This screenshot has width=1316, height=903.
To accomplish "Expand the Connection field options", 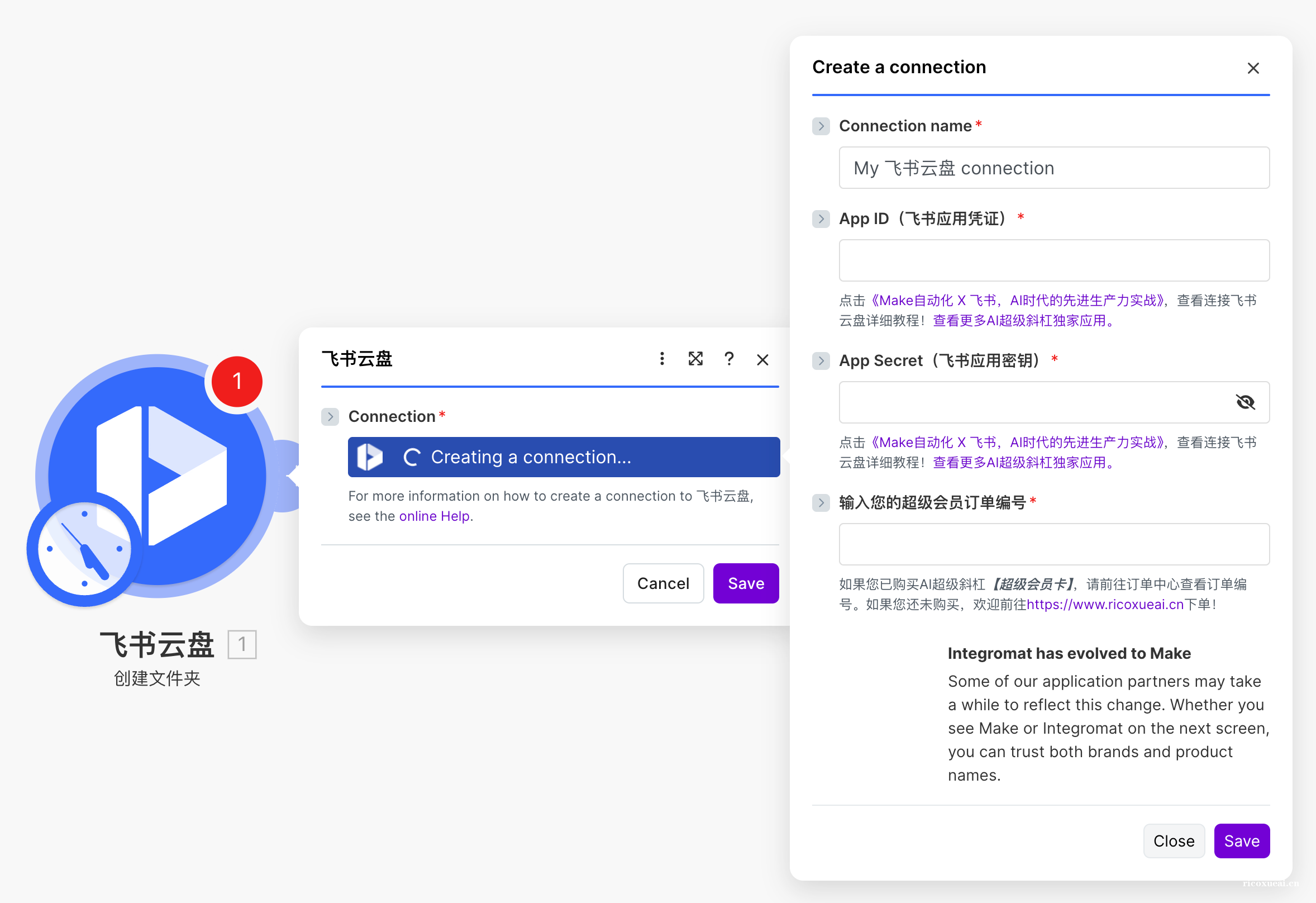I will click(330, 416).
